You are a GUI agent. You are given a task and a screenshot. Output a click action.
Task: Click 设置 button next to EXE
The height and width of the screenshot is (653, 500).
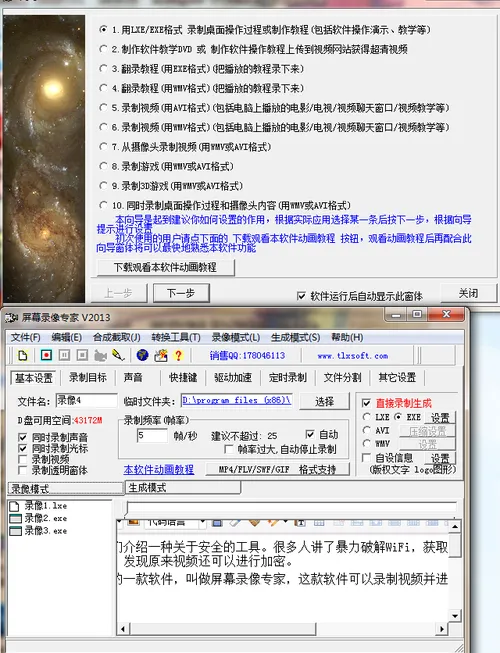click(440, 417)
